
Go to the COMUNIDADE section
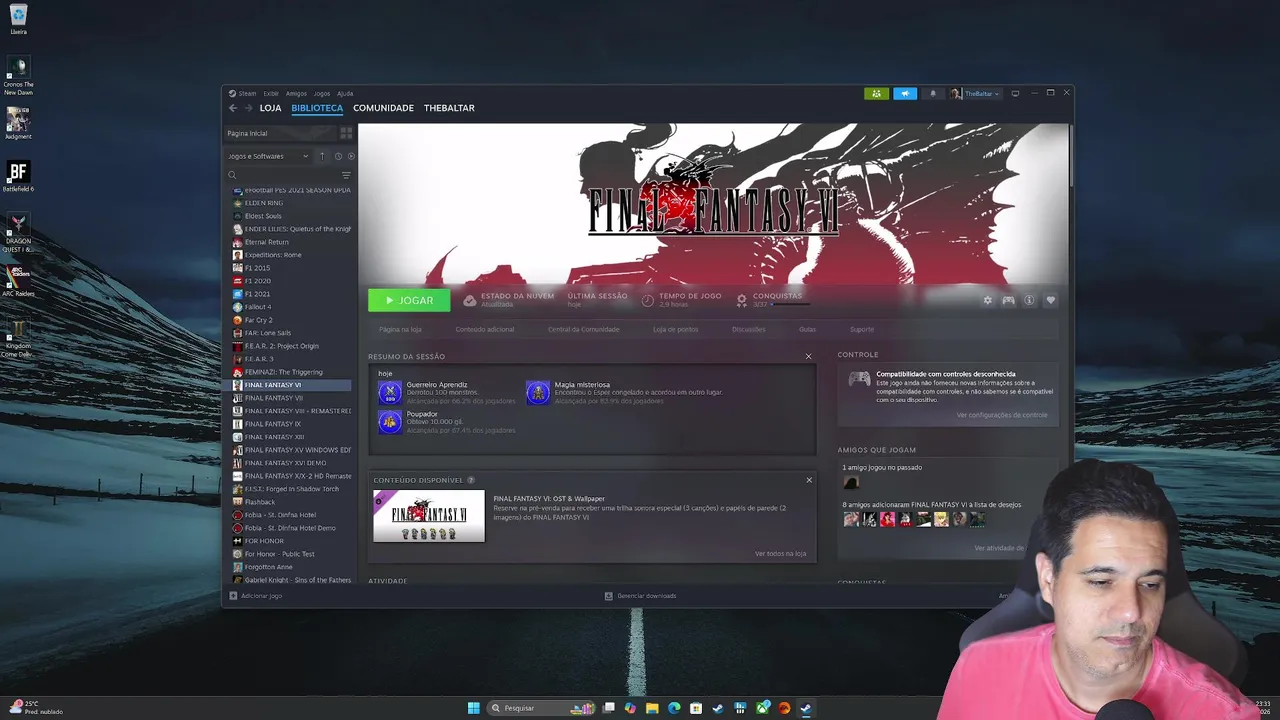pos(383,108)
